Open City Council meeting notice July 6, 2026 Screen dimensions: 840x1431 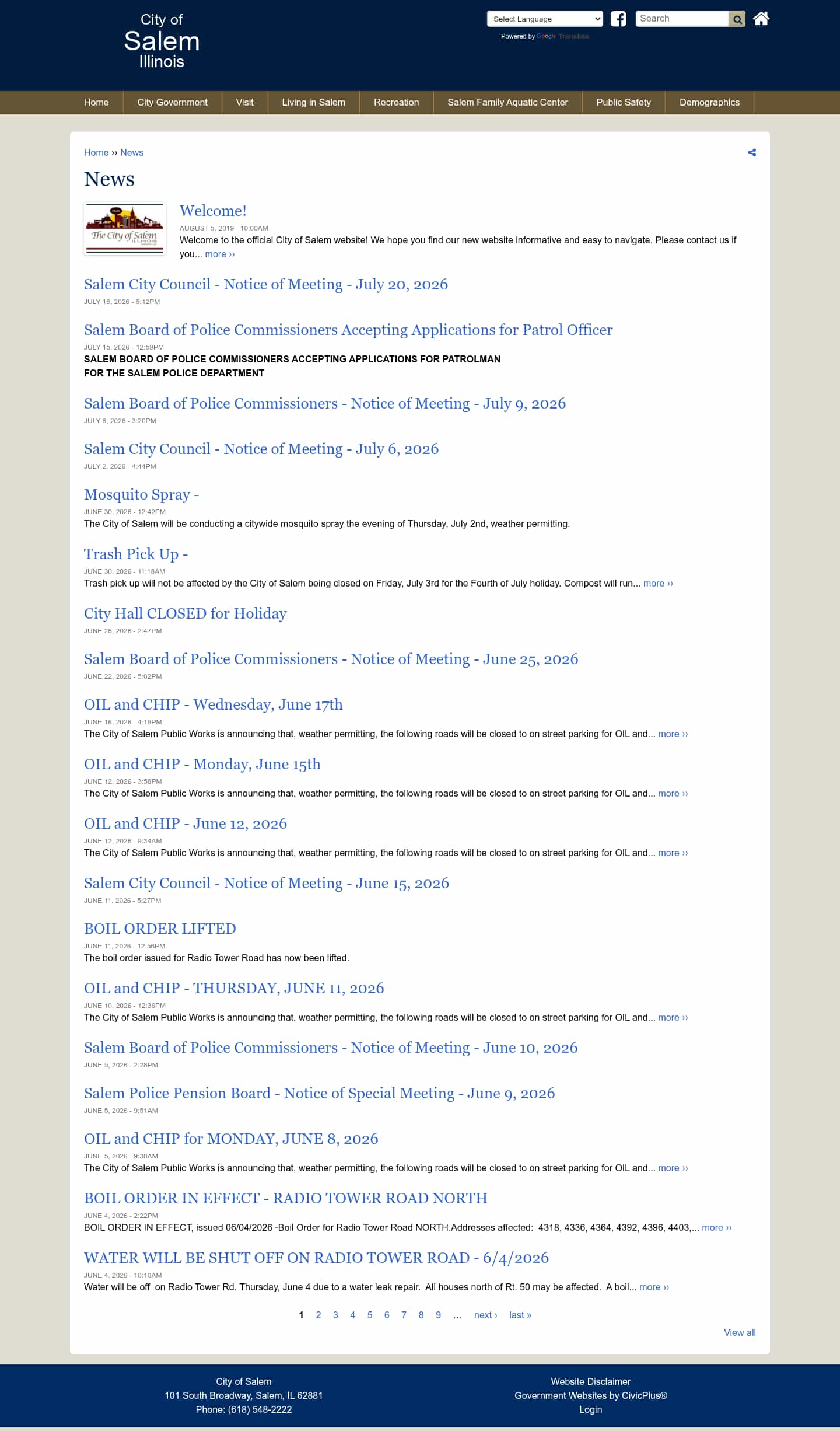click(261, 449)
